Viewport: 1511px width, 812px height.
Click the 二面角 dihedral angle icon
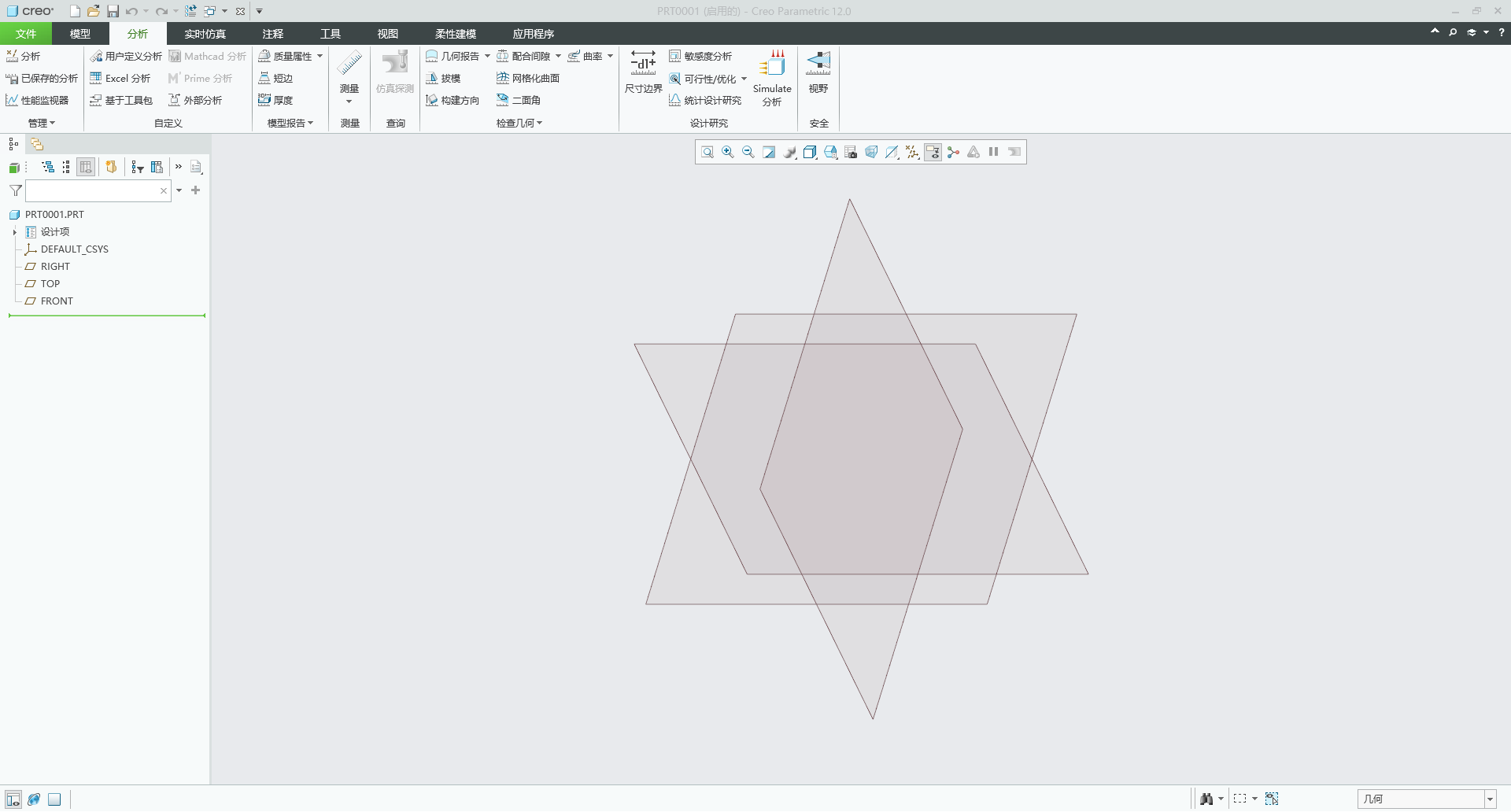click(519, 101)
